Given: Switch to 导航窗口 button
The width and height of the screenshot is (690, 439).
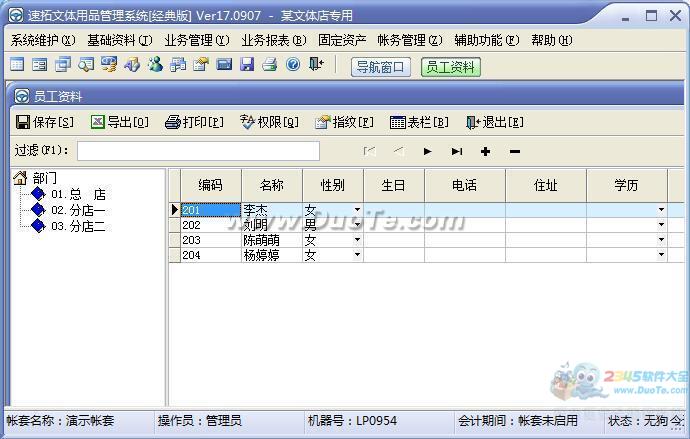Looking at the screenshot, I should tap(381, 67).
